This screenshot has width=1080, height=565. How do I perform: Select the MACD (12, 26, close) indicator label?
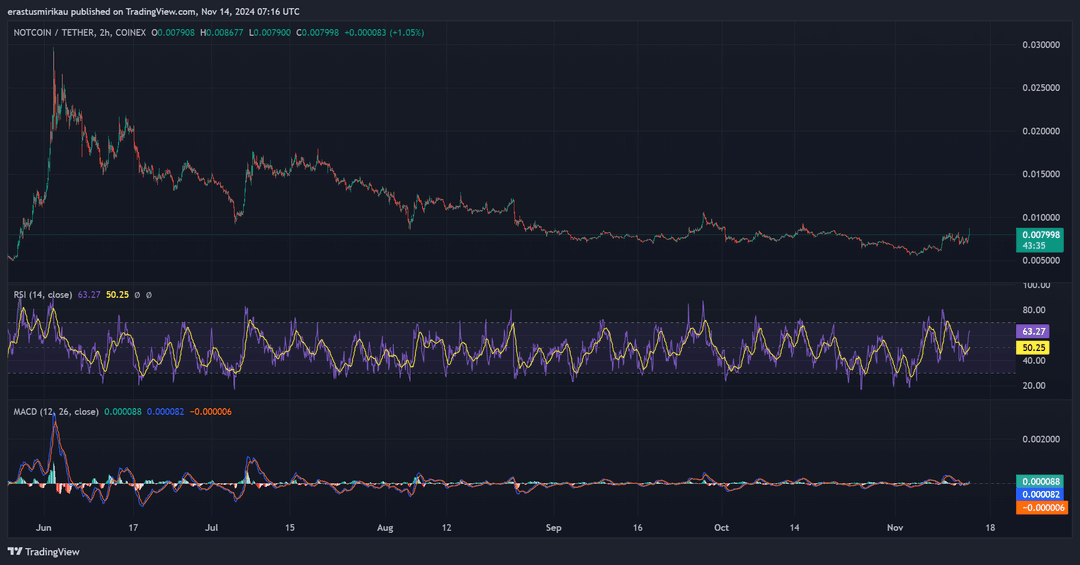coord(55,412)
